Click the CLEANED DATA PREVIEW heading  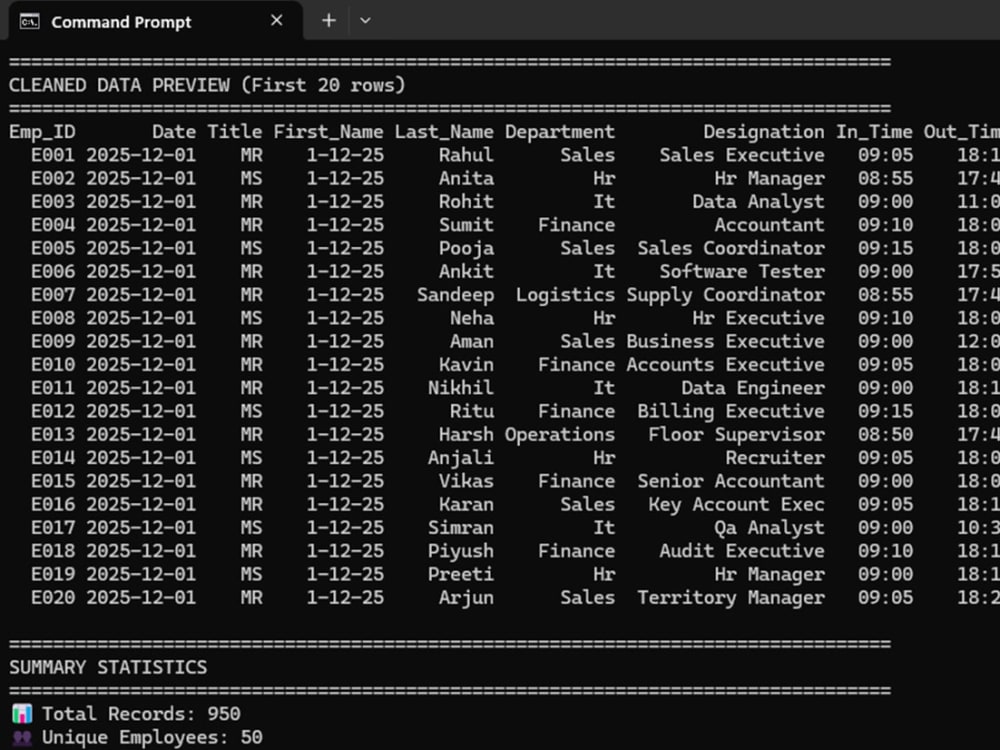(x=207, y=85)
